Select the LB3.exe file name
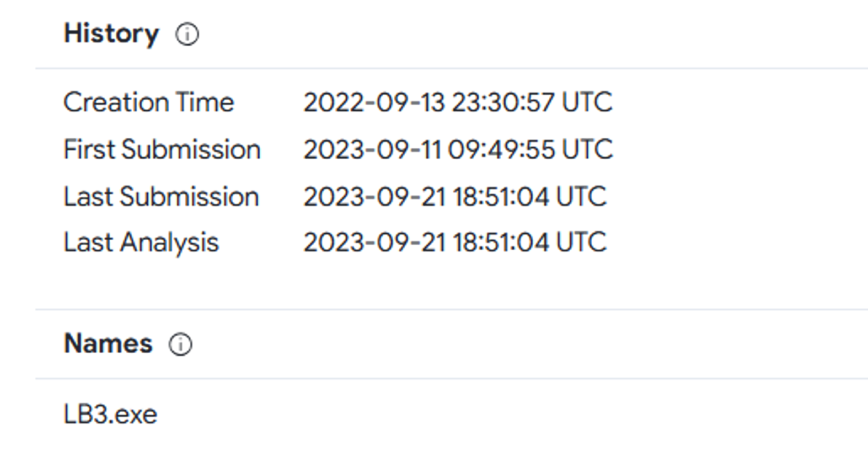The width and height of the screenshot is (868, 474). [110, 414]
